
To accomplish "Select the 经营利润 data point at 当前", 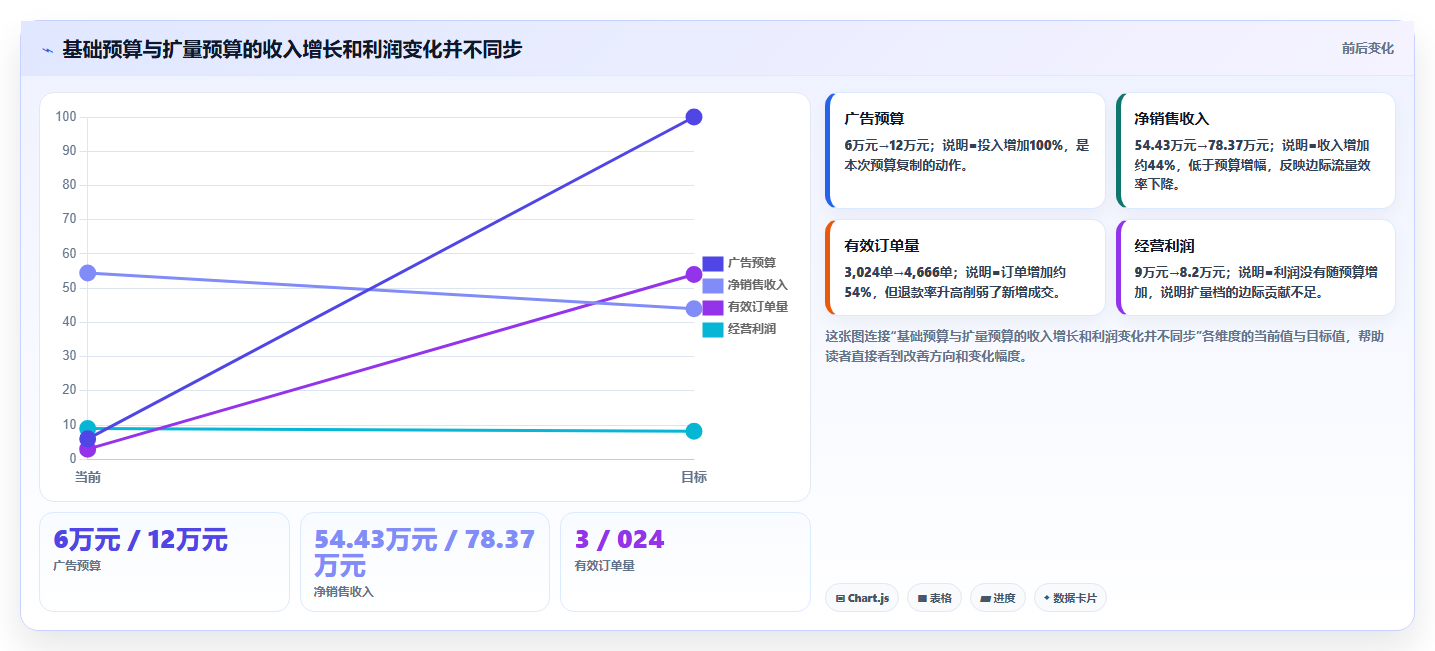I will [x=88, y=428].
